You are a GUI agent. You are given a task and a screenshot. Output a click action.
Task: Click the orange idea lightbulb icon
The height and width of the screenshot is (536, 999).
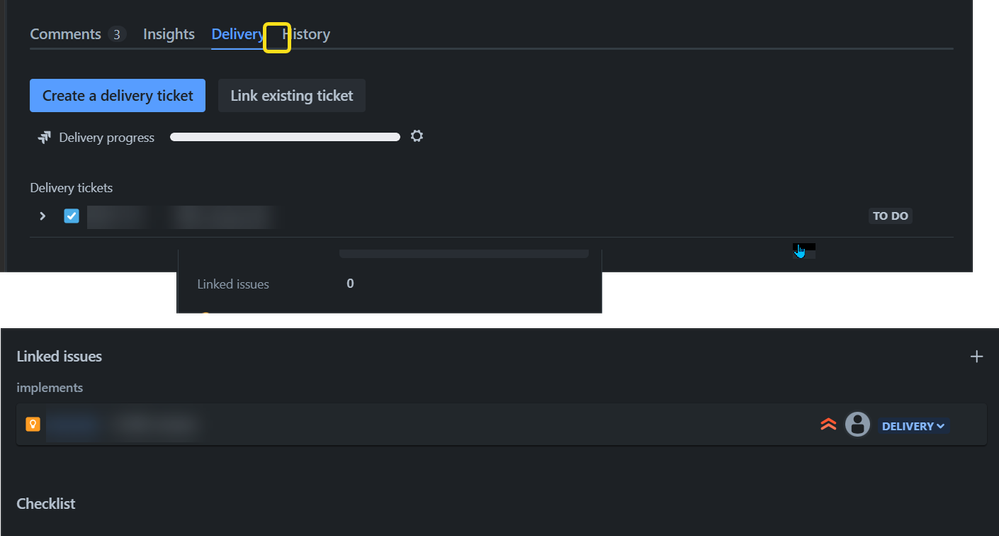[33, 425]
